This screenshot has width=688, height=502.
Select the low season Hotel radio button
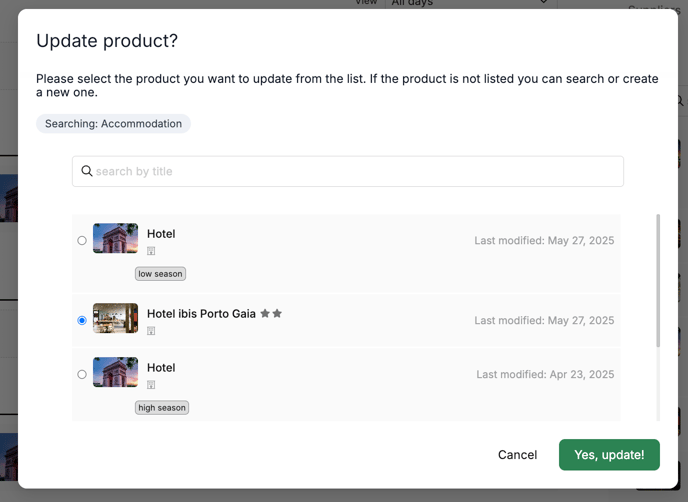82,240
